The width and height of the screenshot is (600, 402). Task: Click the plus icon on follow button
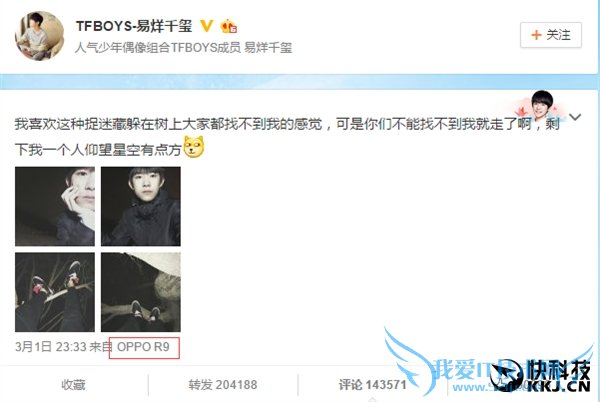[x=536, y=35]
